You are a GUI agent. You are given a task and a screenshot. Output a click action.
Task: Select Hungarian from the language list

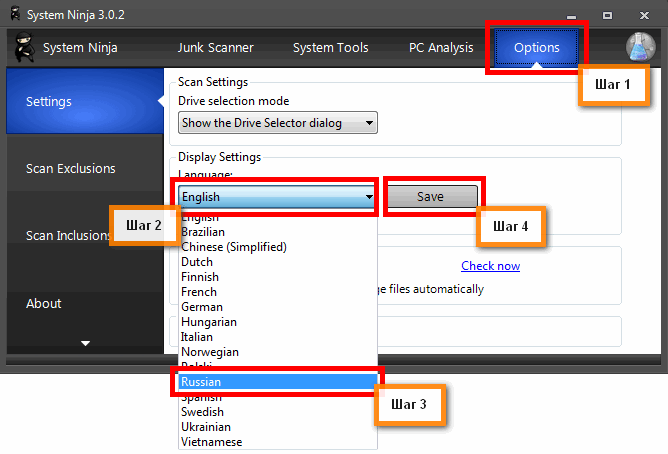pos(278,322)
